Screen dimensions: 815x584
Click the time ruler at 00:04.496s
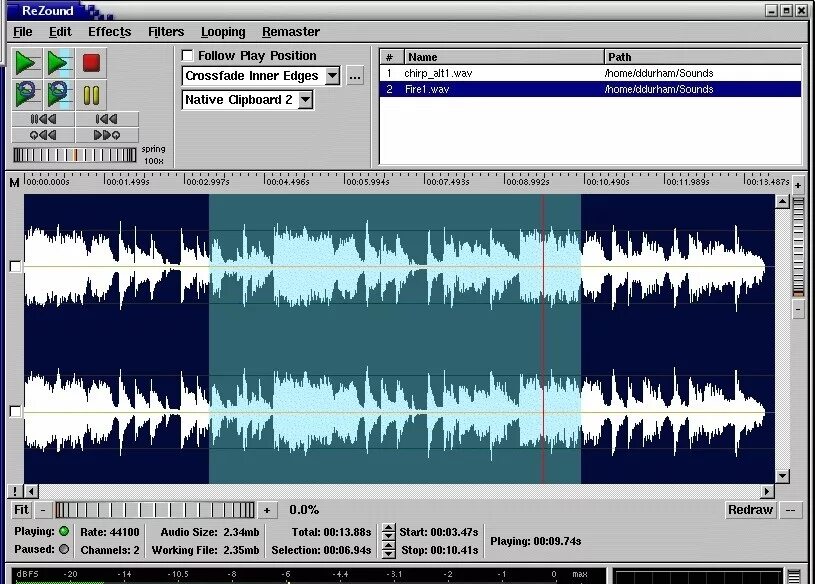click(287, 181)
